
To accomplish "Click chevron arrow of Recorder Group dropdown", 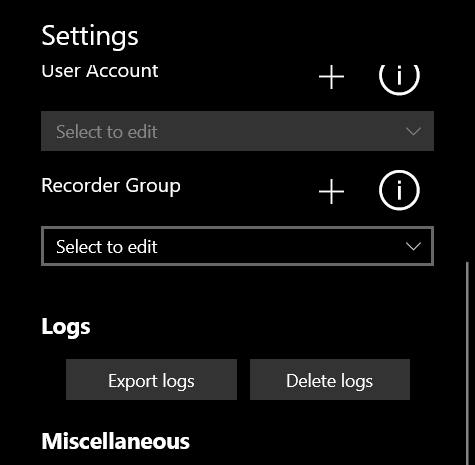I will tap(413, 246).
